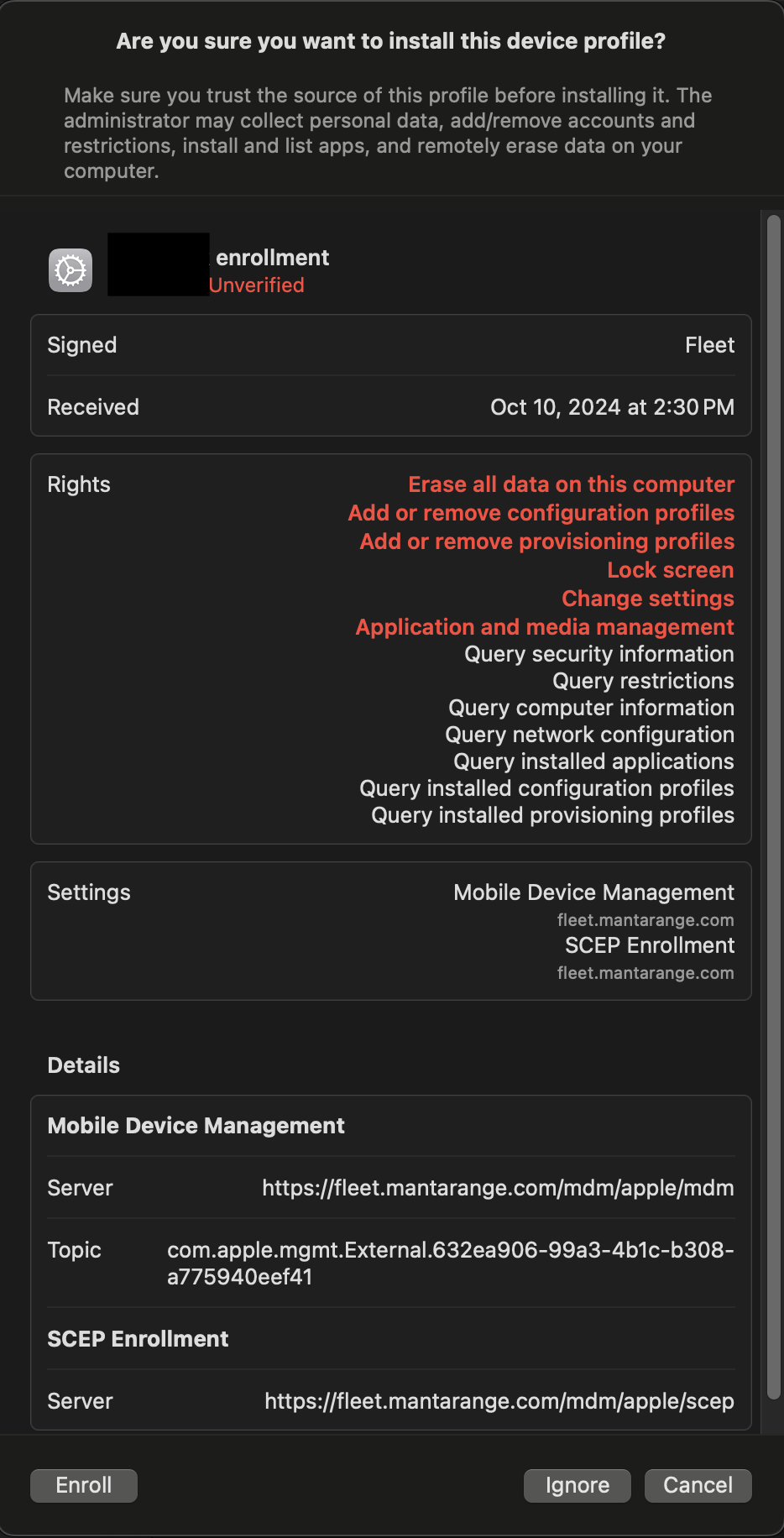Click the vertical scrollbar thumb
The image size is (784, 1538).
click(x=774, y=807)
